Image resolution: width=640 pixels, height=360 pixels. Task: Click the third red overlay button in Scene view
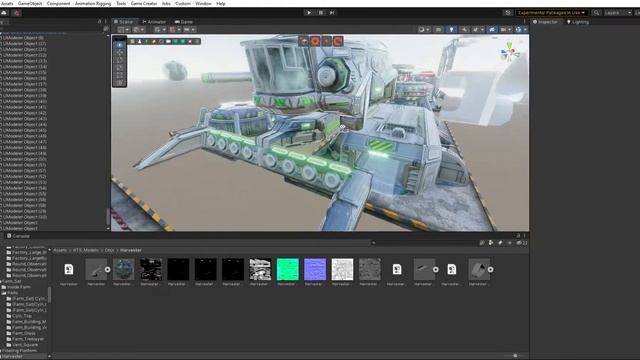[x=327, y=41]
